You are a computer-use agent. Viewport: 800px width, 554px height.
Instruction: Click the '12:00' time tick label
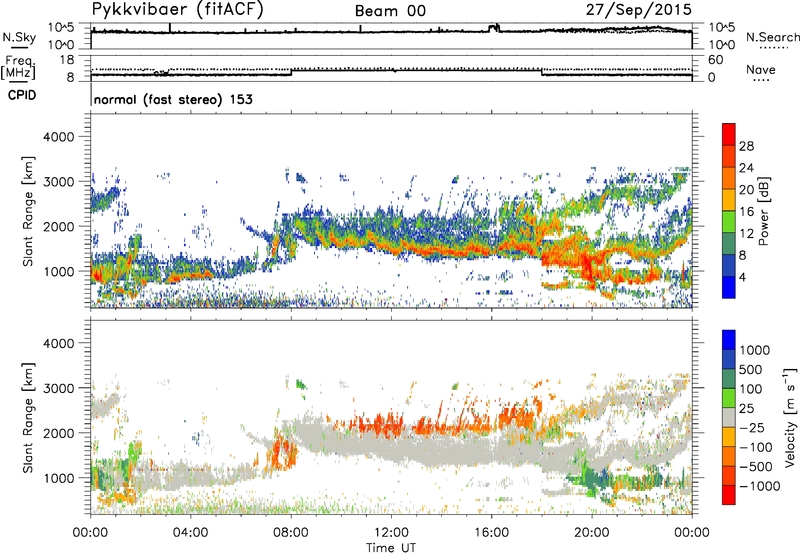tap(391, 533)
